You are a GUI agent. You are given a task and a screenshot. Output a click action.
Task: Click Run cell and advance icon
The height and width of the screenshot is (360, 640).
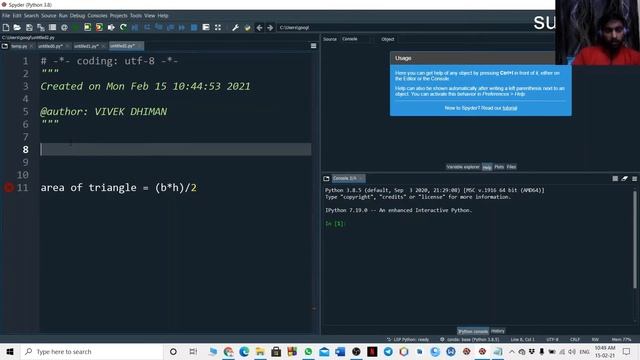(x=99, y=27)
